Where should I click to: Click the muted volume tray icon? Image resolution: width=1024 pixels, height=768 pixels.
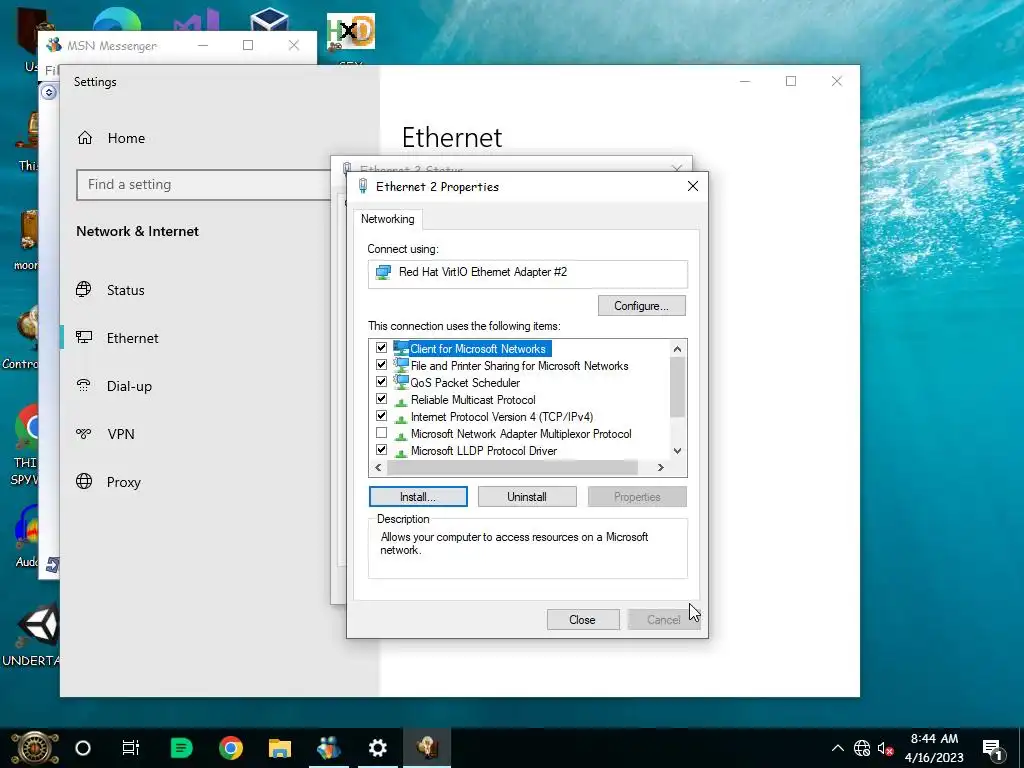(x=886, y=749)
